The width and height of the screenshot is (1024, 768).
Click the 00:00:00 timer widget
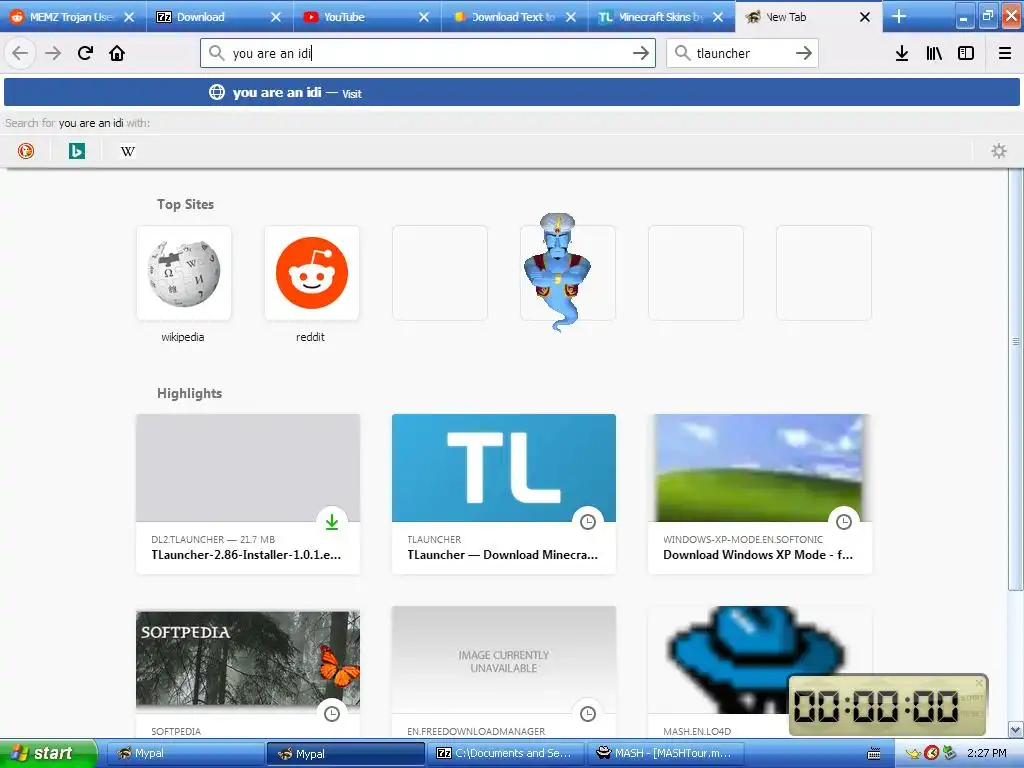[888, 705]
